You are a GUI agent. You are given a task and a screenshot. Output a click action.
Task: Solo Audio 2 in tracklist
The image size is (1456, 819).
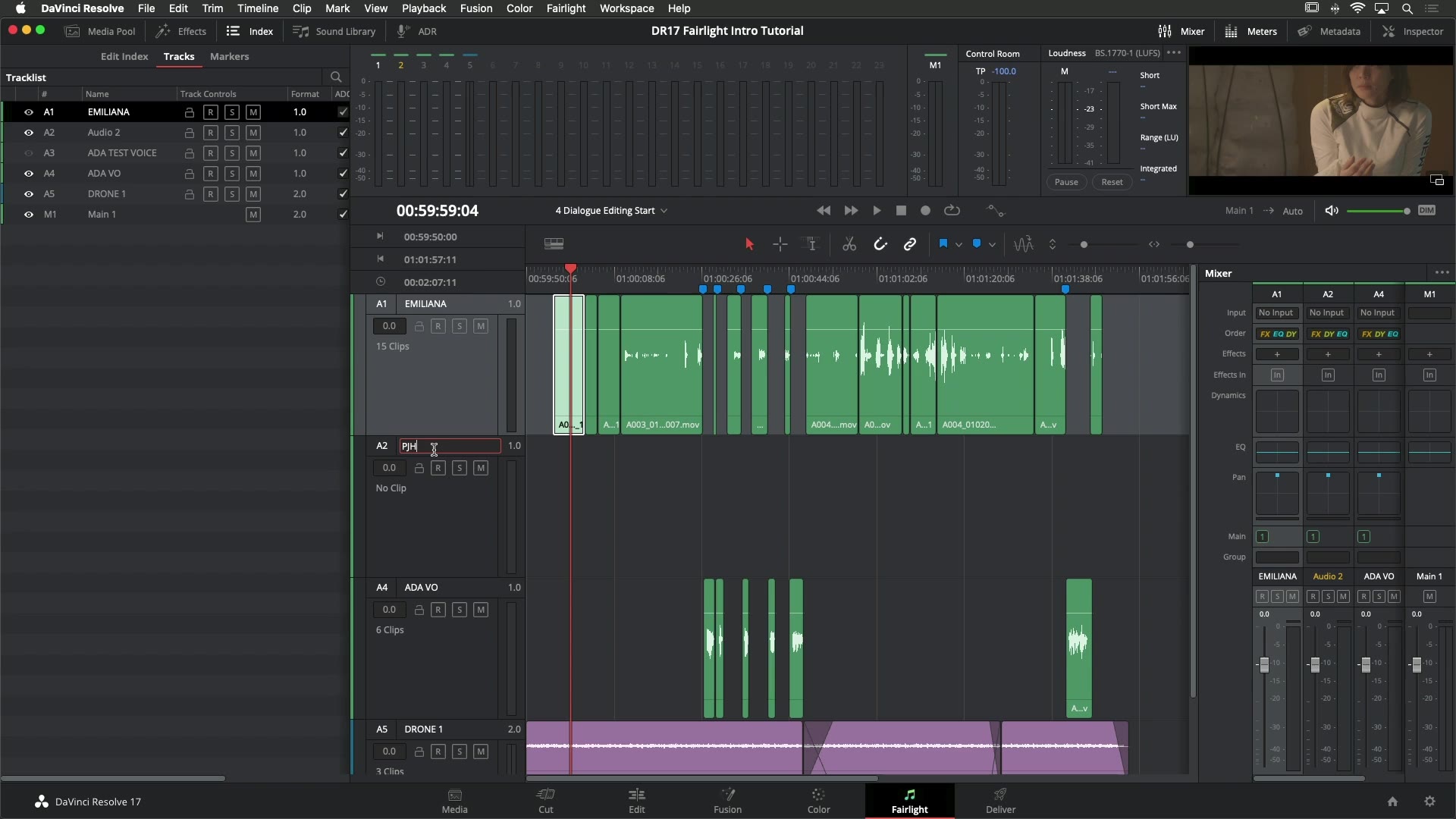tap(232, 133)
